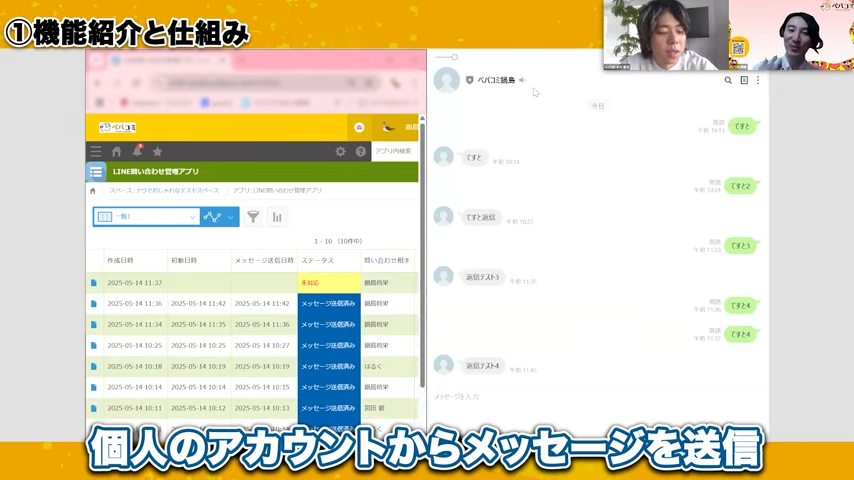Open the user profile bird avatar
This screenshot has width=854, height=480.
(x=388, y=127)
